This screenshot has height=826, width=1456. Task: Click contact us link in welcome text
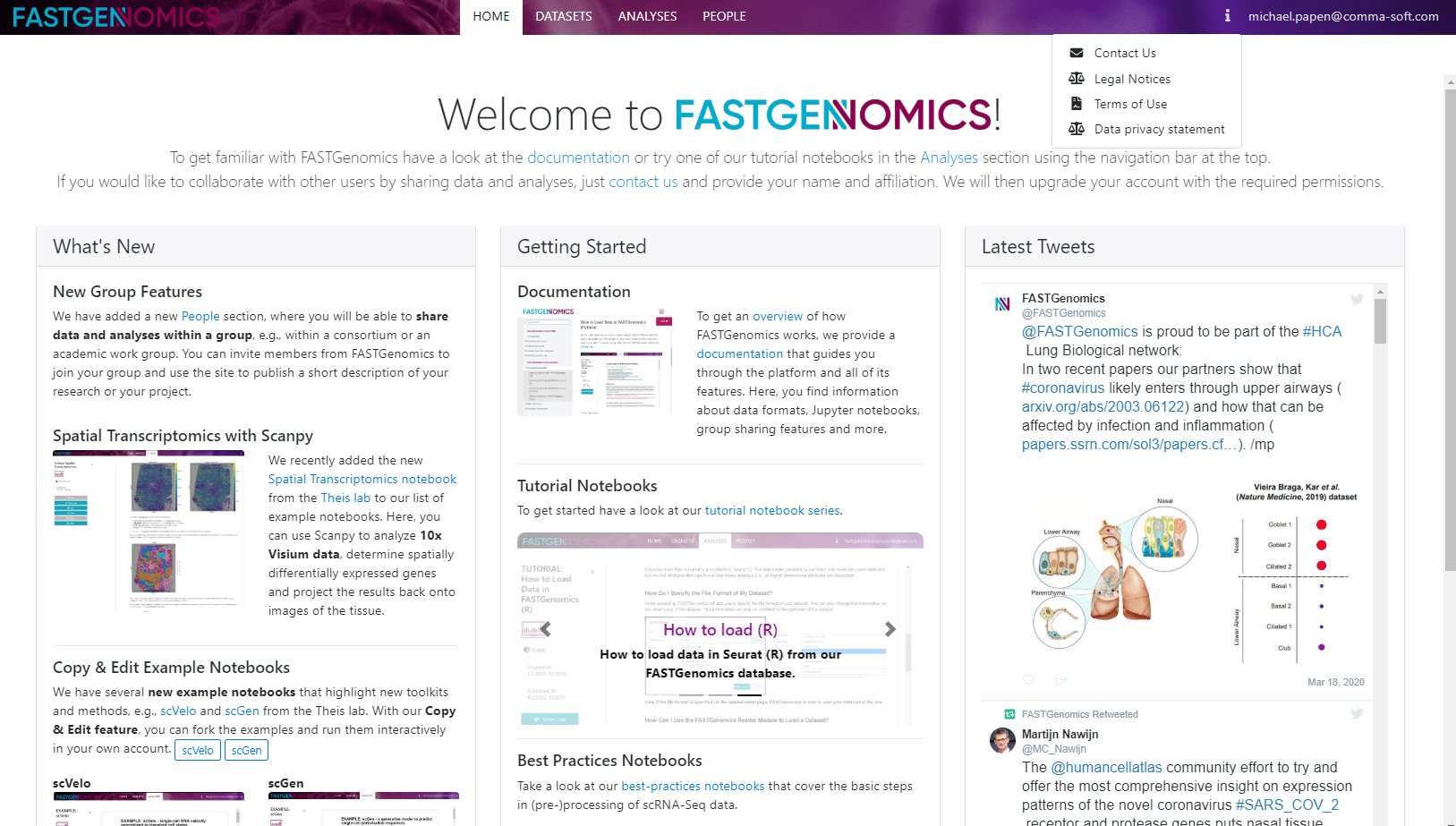643,182
